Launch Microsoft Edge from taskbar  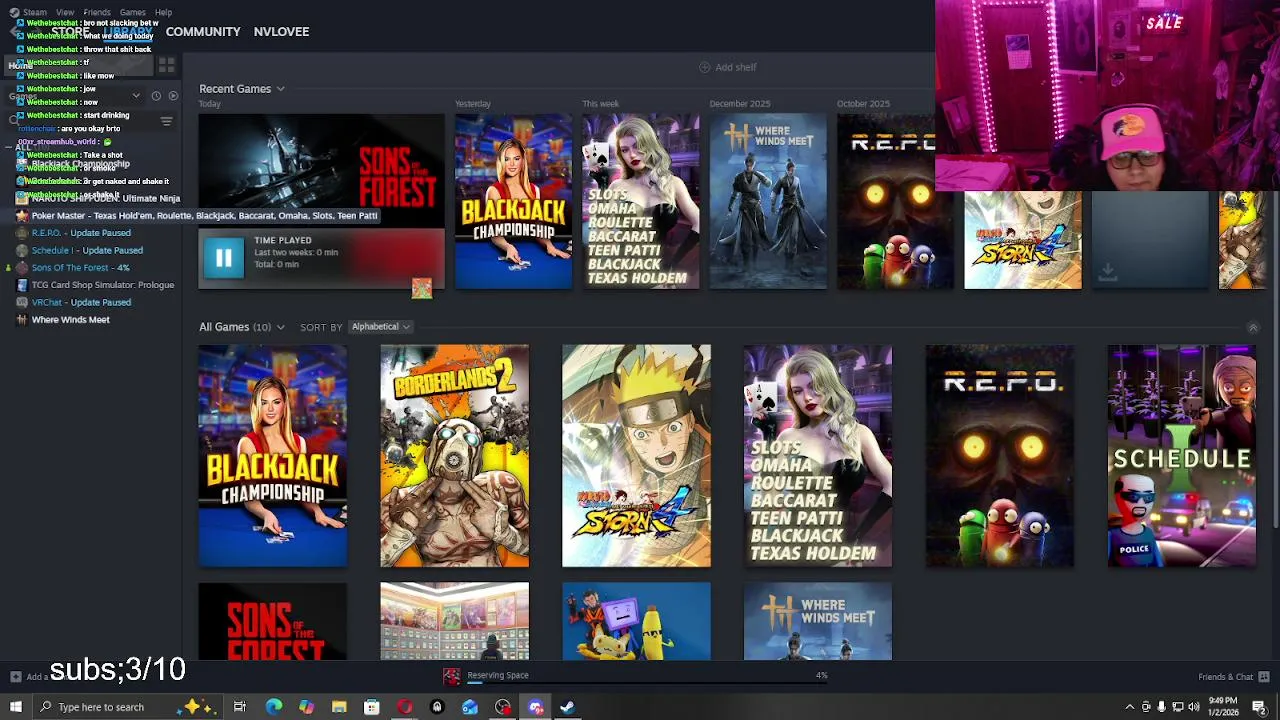(273, 707)
